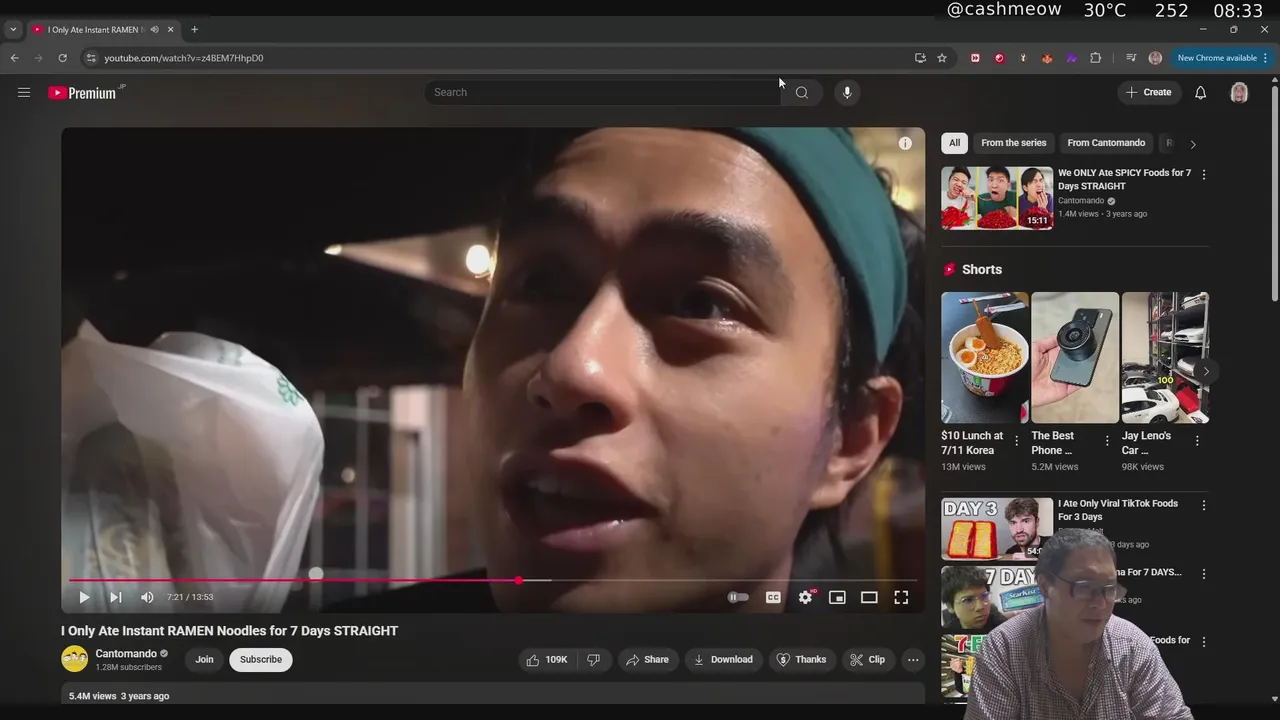This screenshot has height=720, width=1280.
Task: Open the tab search dropdown arrow
Action: [12, 29]
